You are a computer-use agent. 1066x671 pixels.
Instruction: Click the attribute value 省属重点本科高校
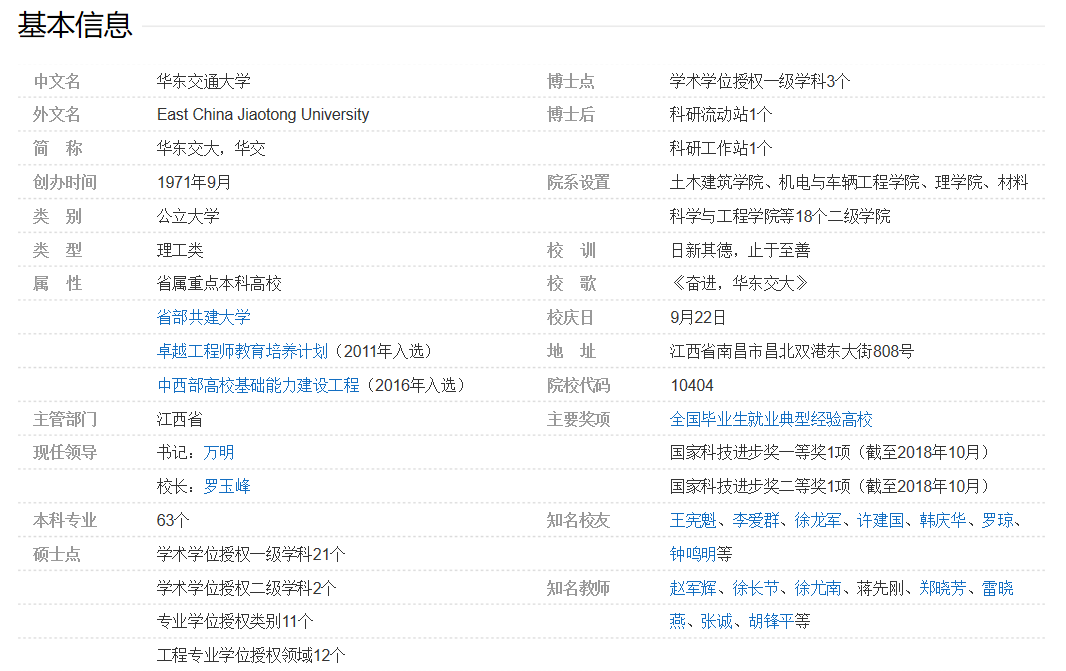pyautogui.click(x=219, y=283)
